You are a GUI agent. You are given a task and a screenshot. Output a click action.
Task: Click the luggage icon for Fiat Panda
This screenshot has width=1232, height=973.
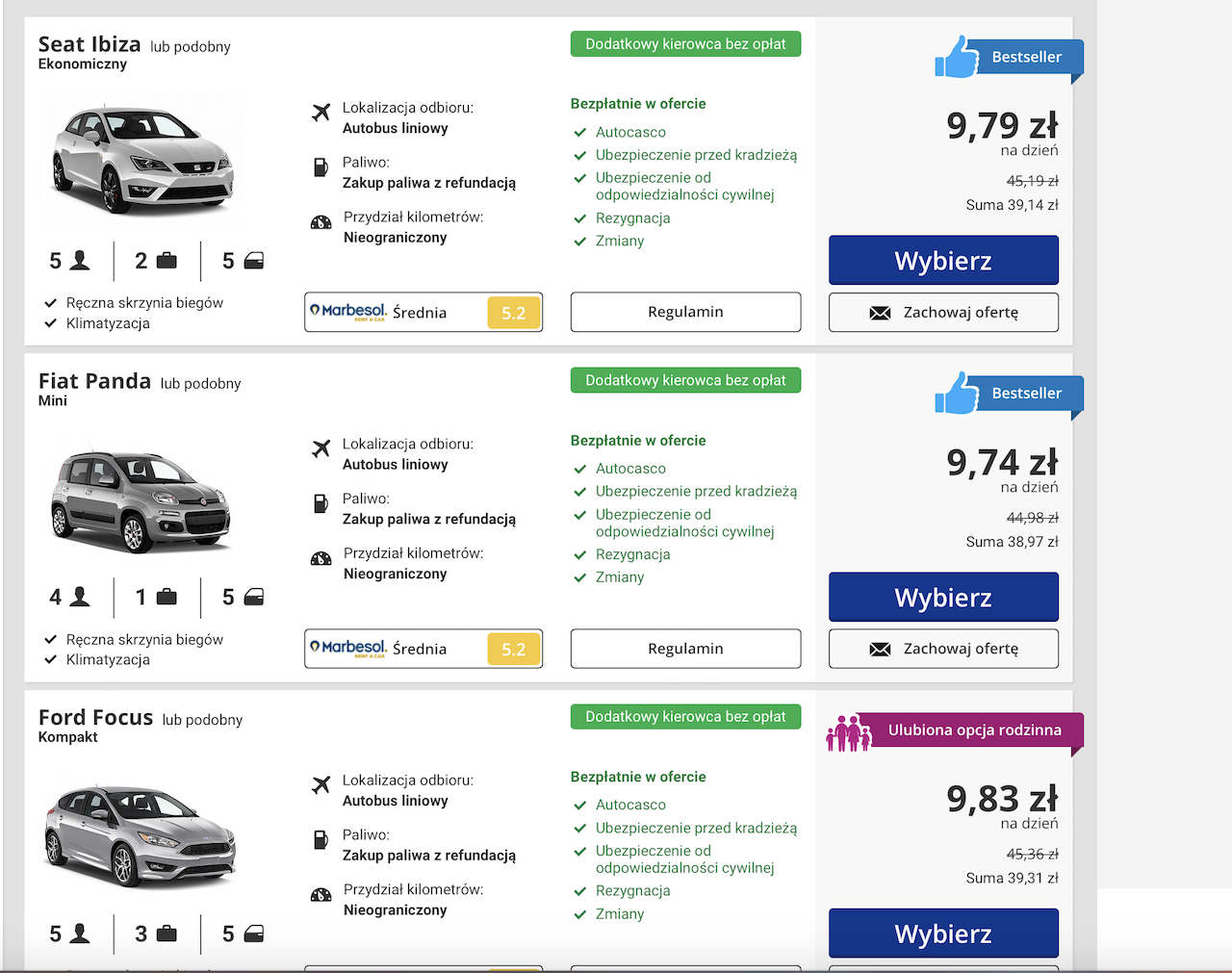pyautogui.click(x=167, y=597)
